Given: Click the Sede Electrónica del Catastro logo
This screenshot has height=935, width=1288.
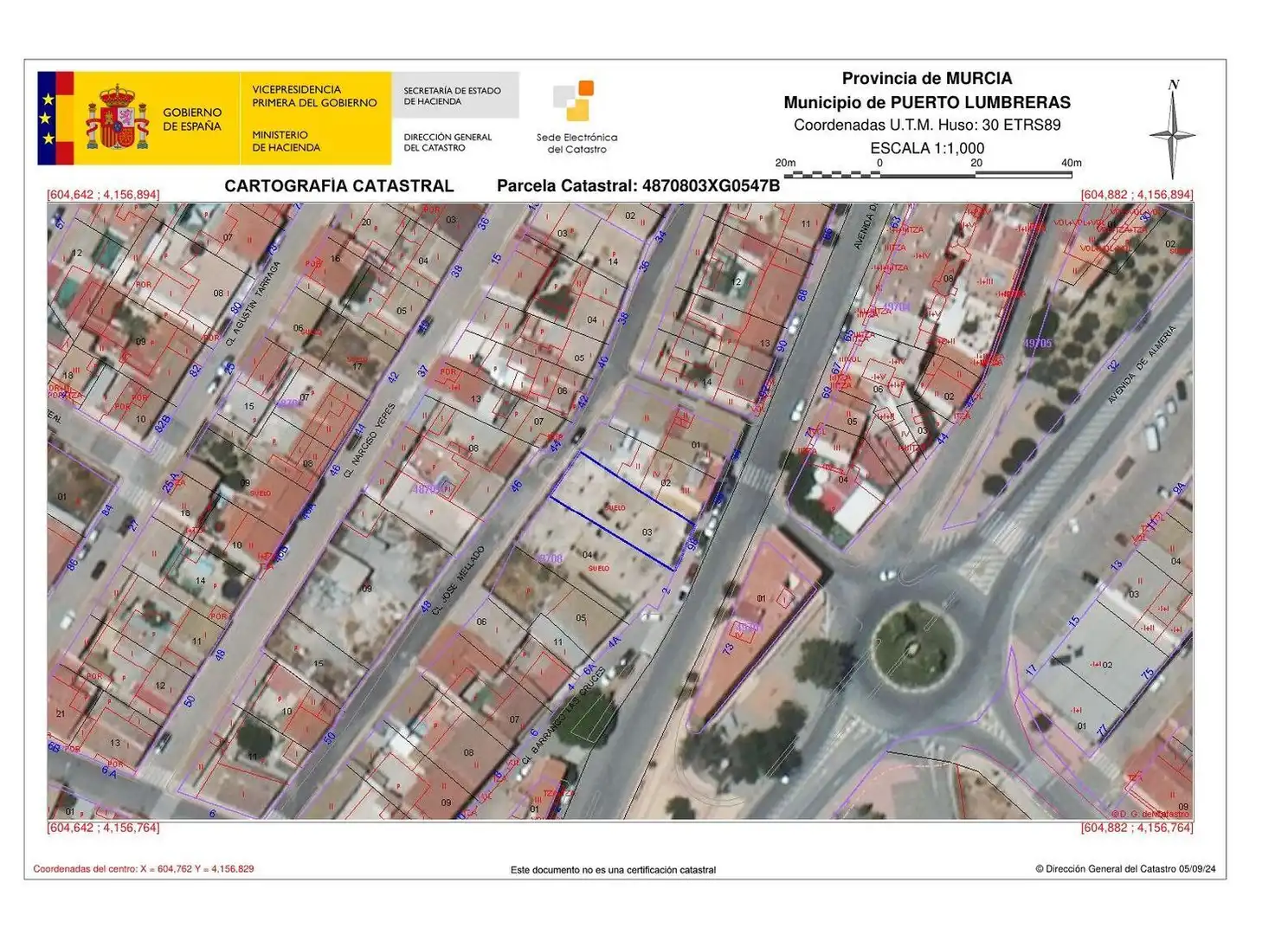Looking at the screenshot, I should point(576,118).
